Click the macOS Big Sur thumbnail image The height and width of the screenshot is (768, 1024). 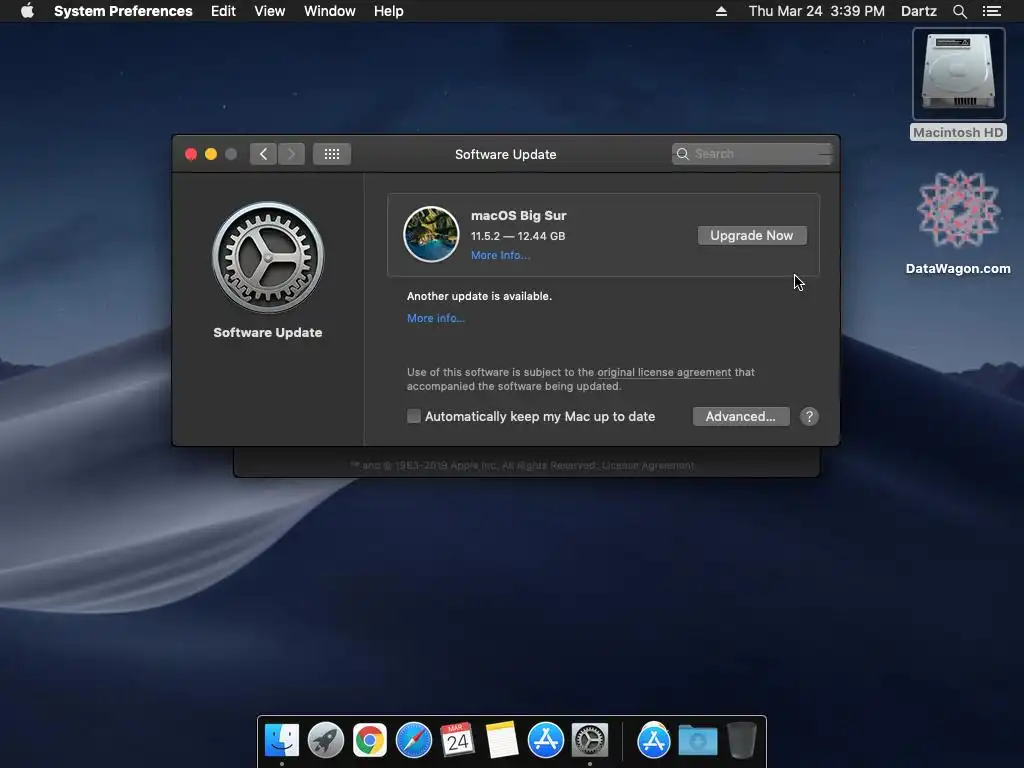coord(431,234)
